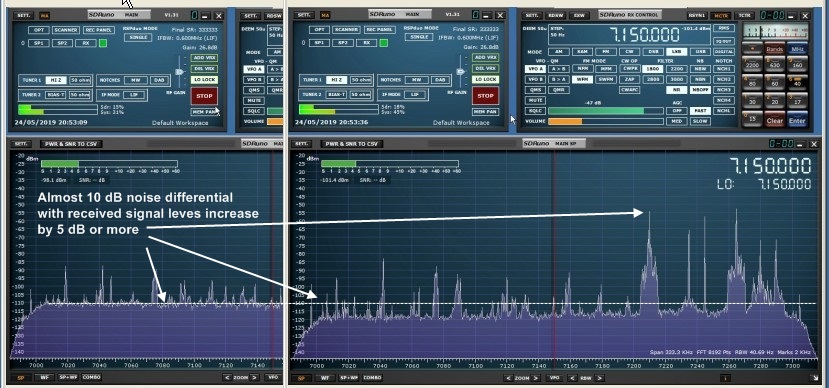Select LSB mode in RX Control

pos(676,52)
